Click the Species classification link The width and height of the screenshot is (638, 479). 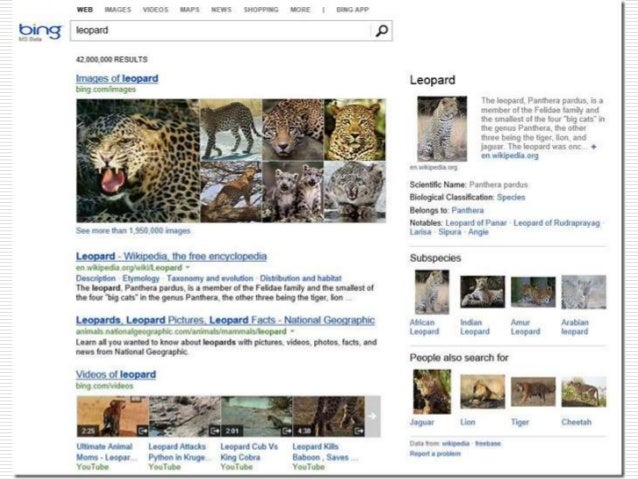click(511, 197)
